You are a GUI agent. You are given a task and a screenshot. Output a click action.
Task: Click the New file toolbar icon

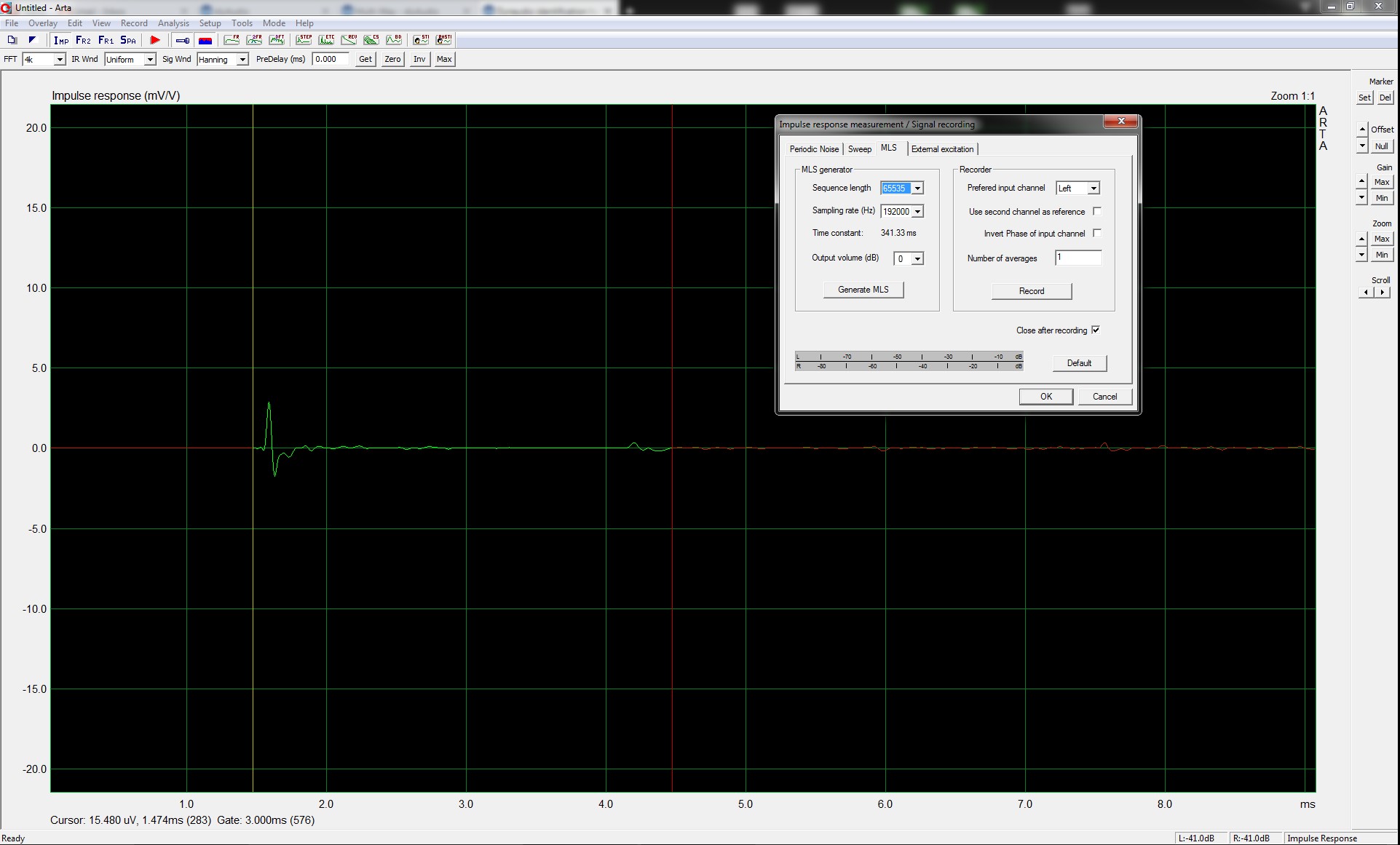(x=12, y=40)
